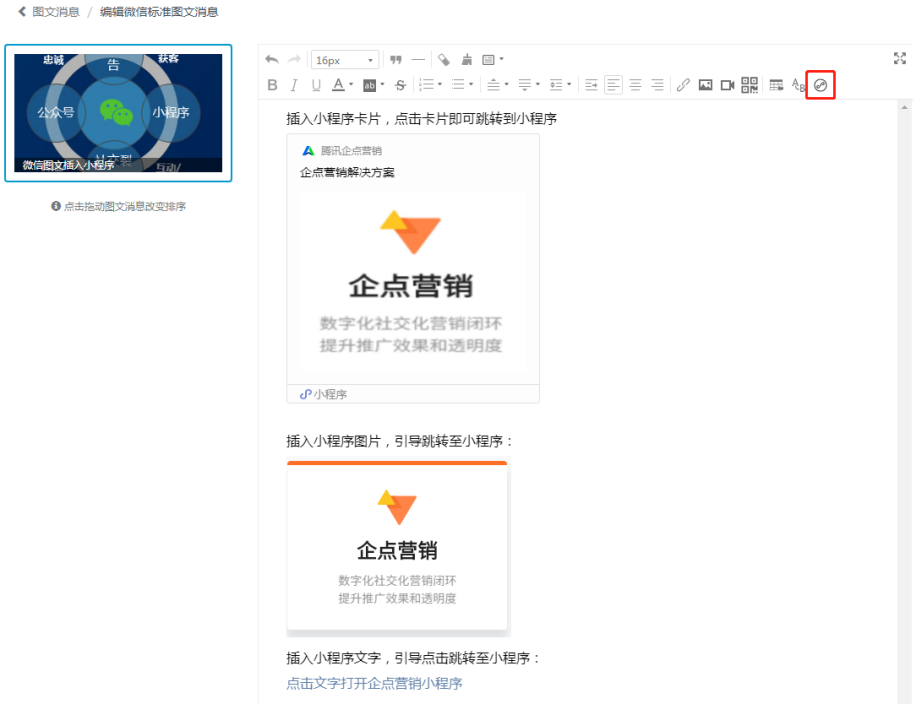The height and width of the screenshot is (704, 916).
Task: Select the 企点营销 mini program image
Action: pos(397,546)
